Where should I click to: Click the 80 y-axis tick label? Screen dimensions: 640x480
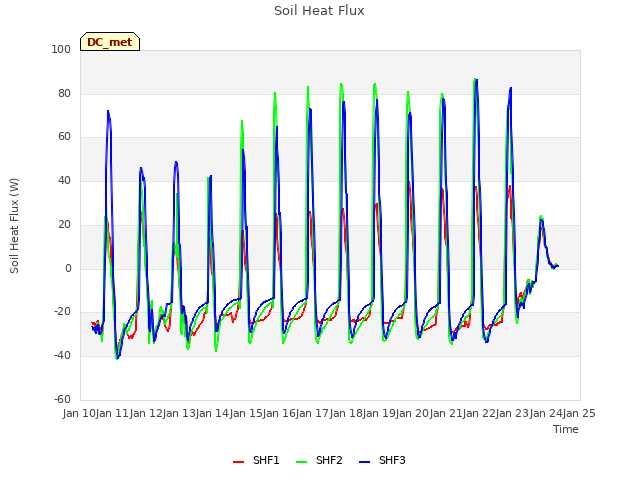coord(64,93)
